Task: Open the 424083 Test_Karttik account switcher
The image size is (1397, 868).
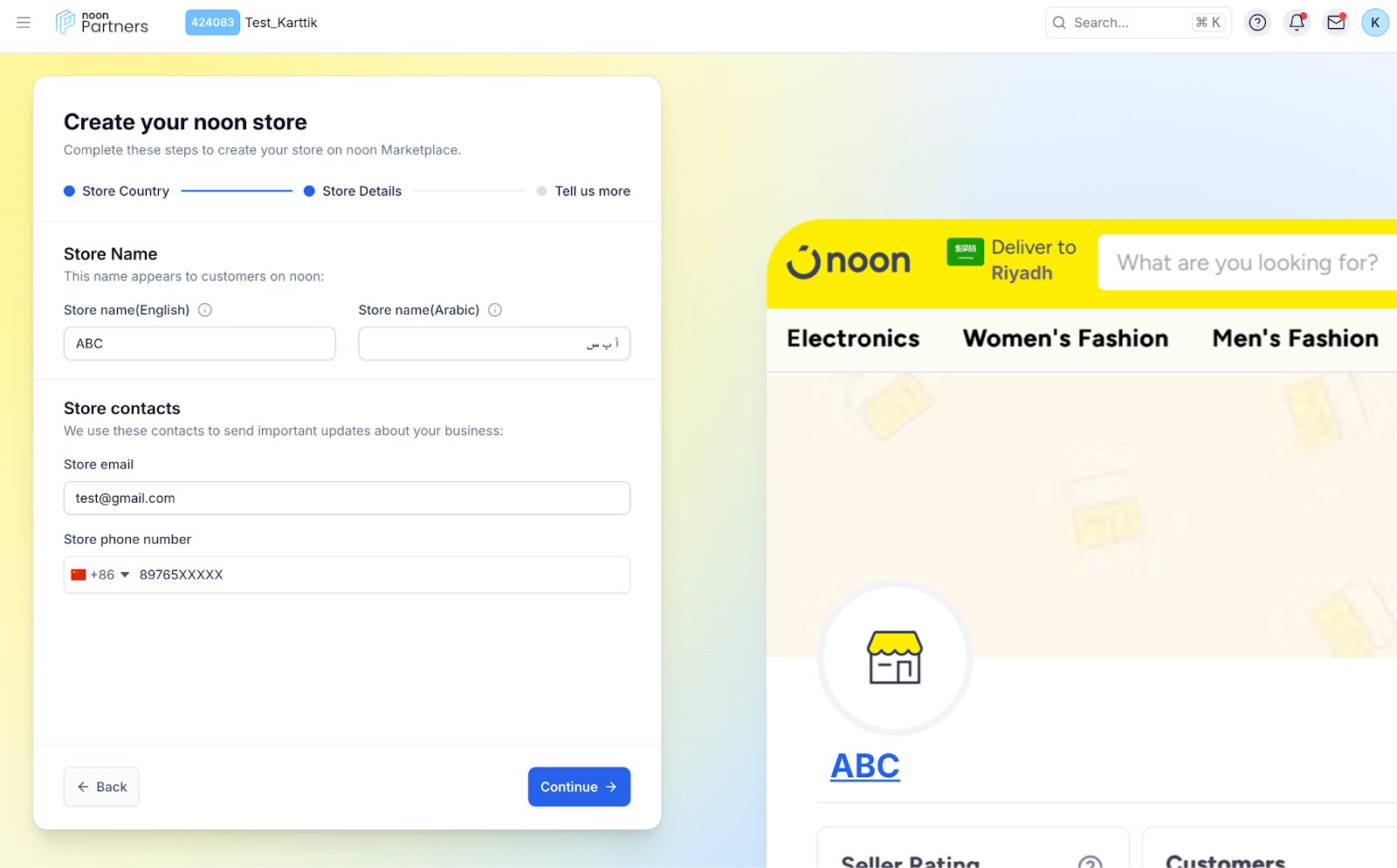Action: [251, 23]
